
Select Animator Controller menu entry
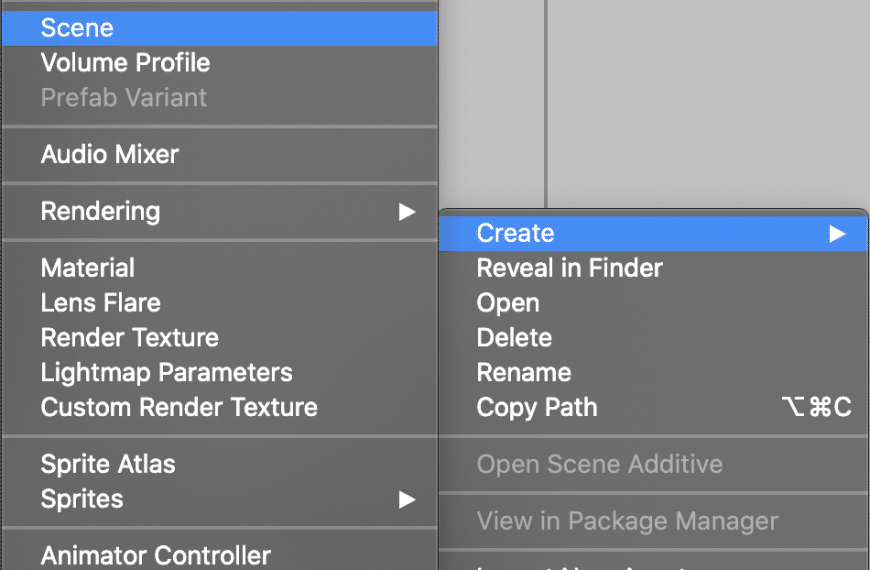pos(220,555)
